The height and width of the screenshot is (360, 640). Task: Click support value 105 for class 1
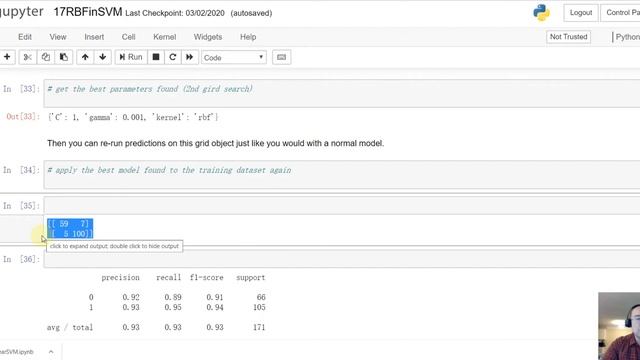(x=259, y=307)
